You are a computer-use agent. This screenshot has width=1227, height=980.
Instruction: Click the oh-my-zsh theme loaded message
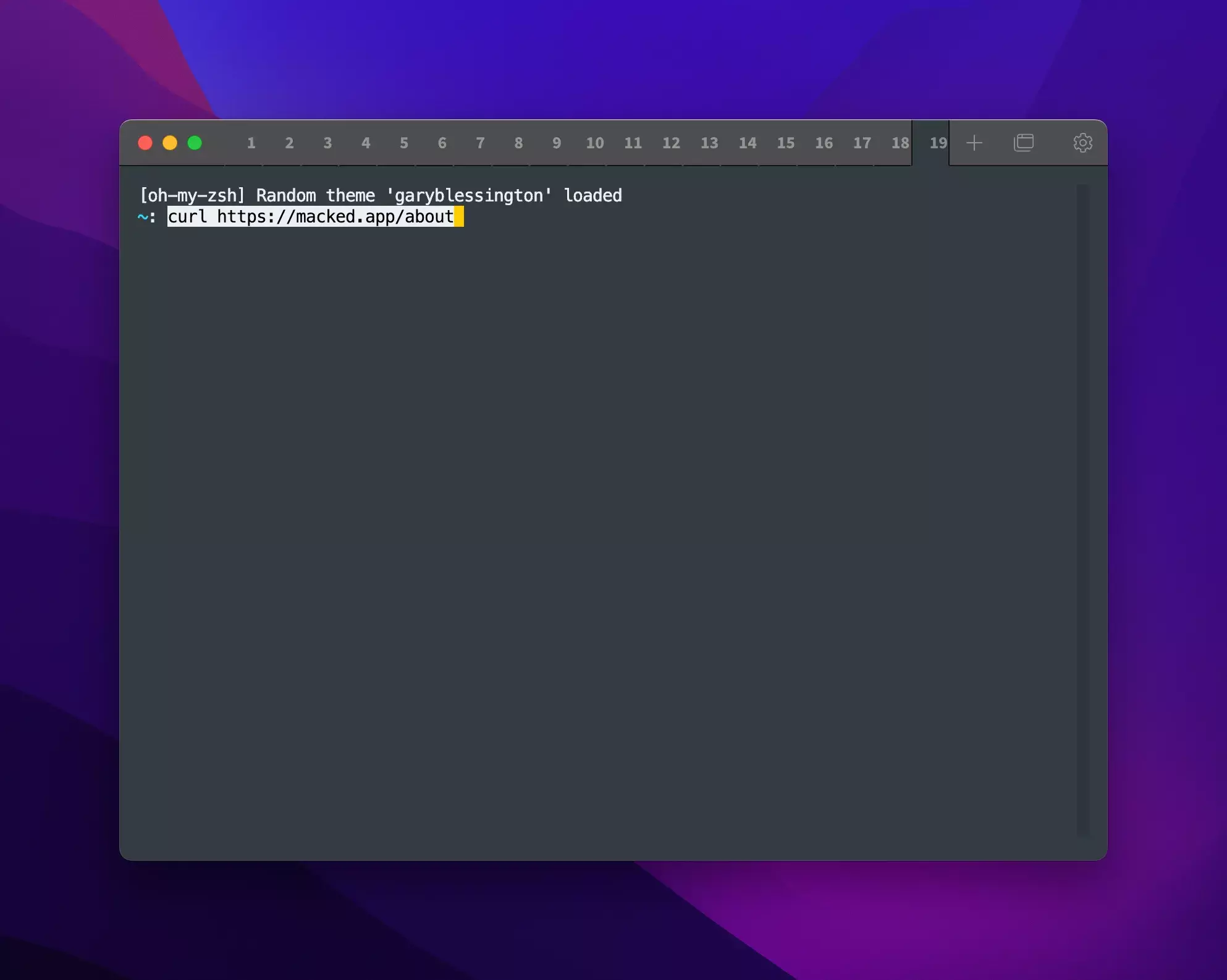(381, 196)
